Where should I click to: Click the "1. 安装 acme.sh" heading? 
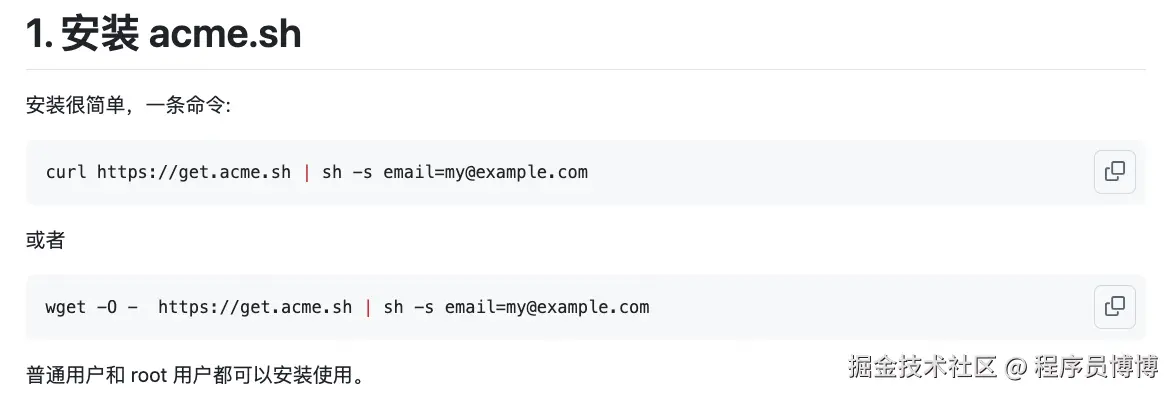coord(164,34)
